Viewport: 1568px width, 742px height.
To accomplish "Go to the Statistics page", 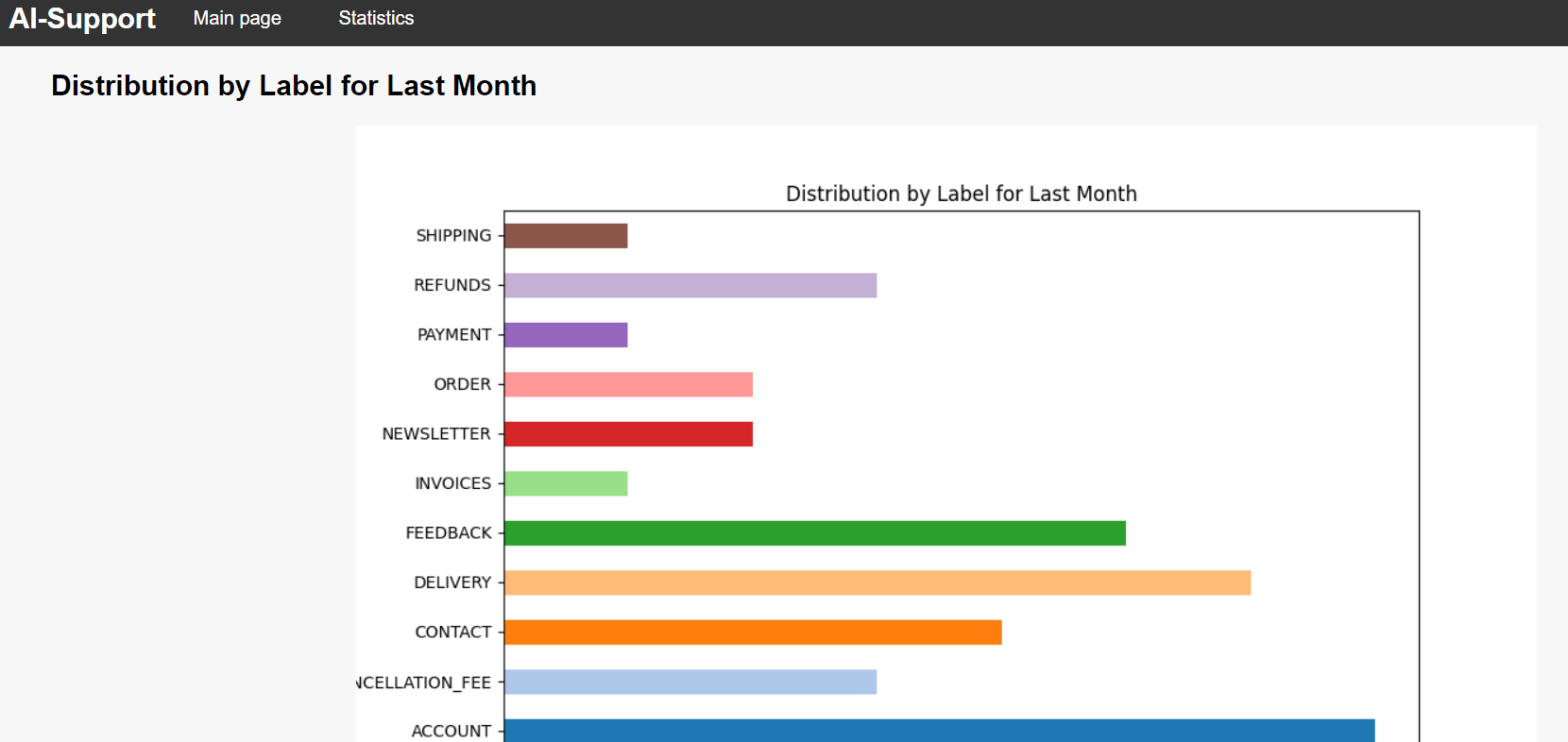I will coord(376,18).
